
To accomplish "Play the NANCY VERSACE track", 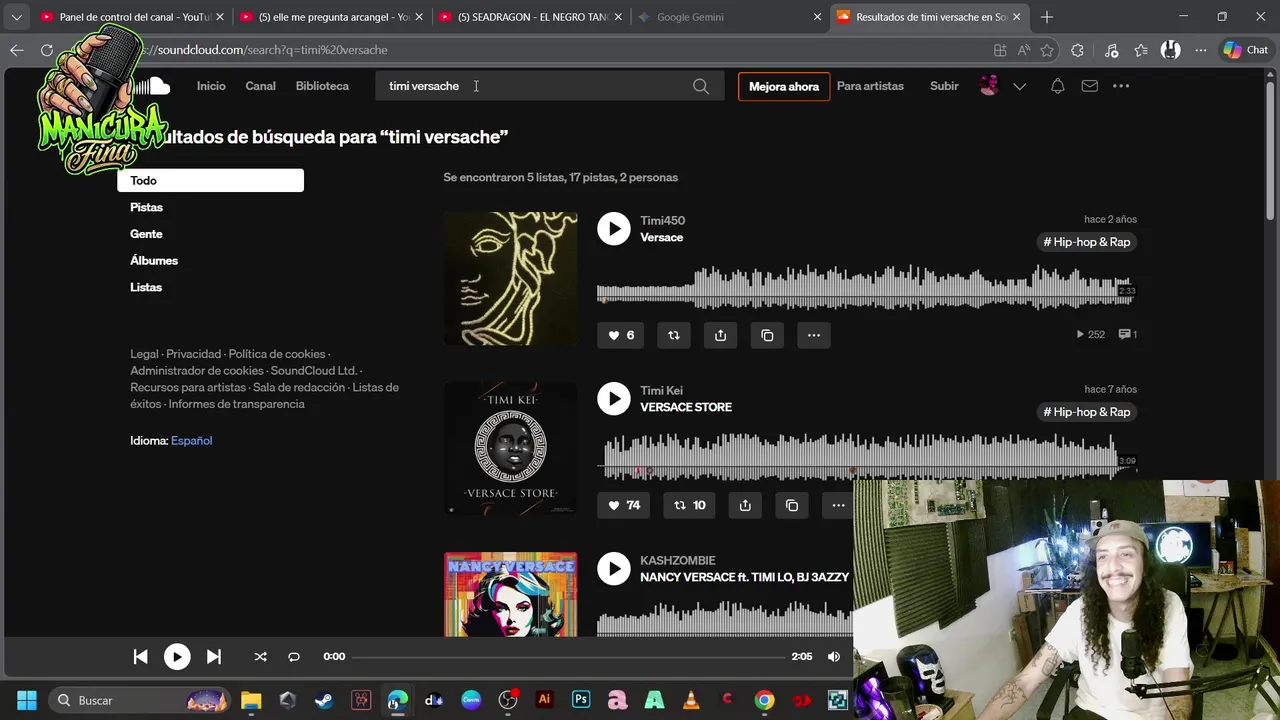I will (x=614, y=568).
